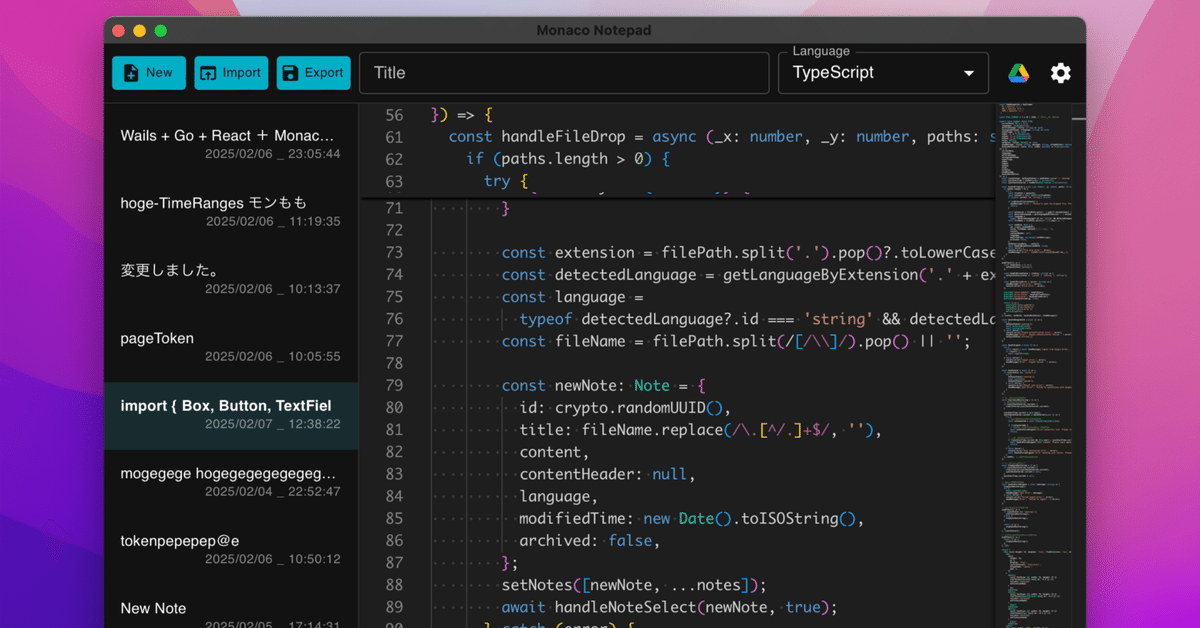Import a file into Monaco Notepad

pyautogui.click(x=231, y=72)
